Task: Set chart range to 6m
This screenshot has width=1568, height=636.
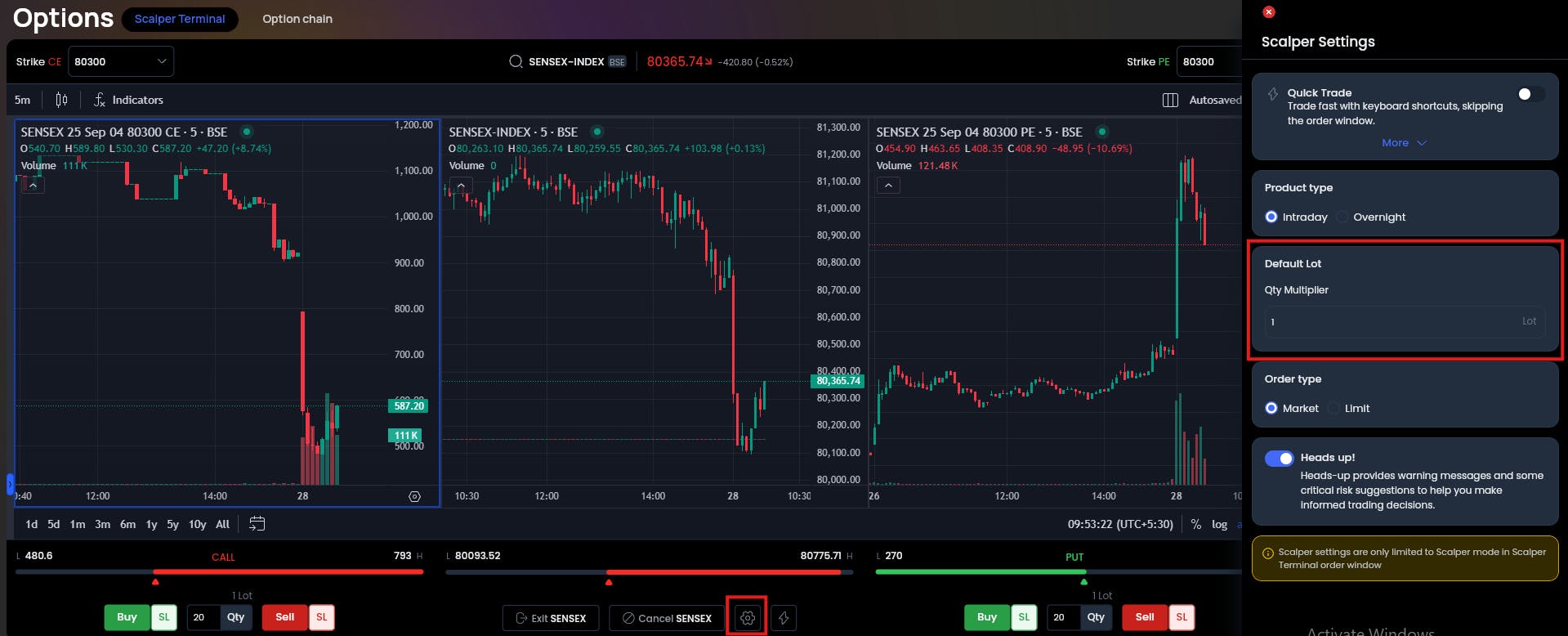Action: pos(128,524)
